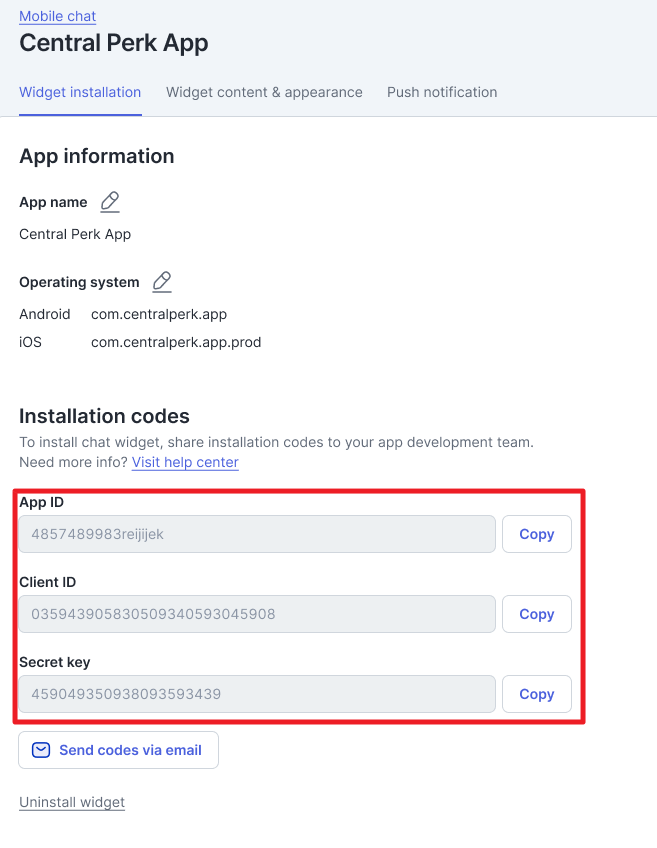This screenshot has width=657, height=848.
Task: Select the Client ID field
Action: pyautogui.click(x=257, y=614)
